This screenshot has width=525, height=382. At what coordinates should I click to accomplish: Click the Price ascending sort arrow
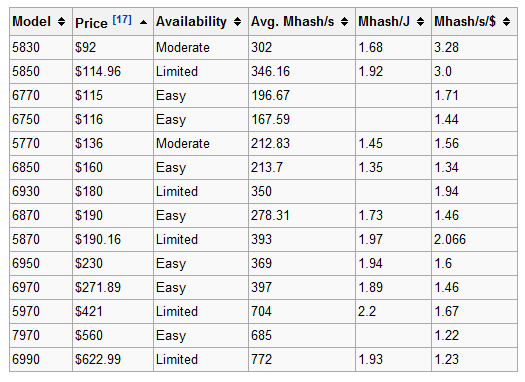tap(143, 22)
